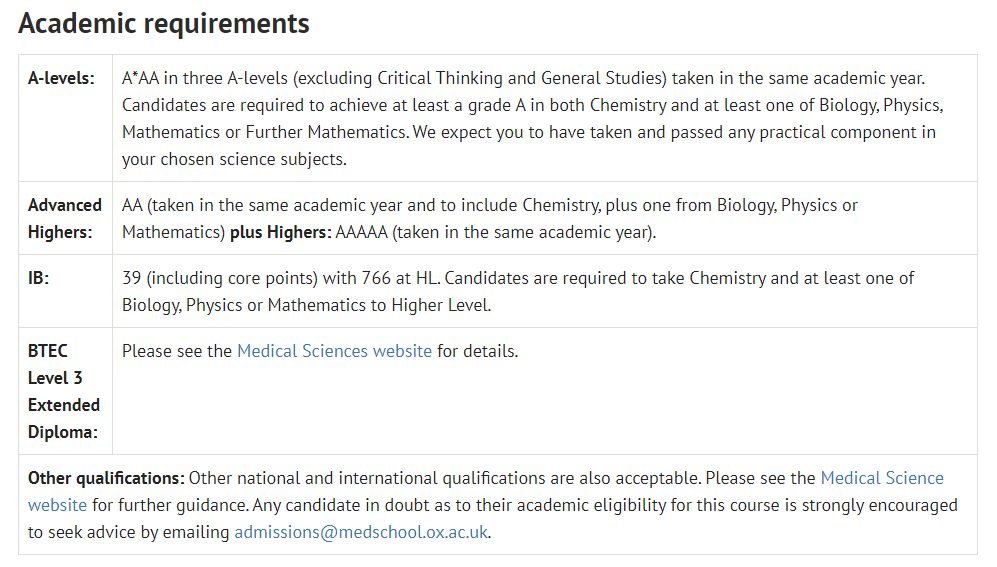Open the Medical Science website link in Other qualifications

[x=882, y=478]
